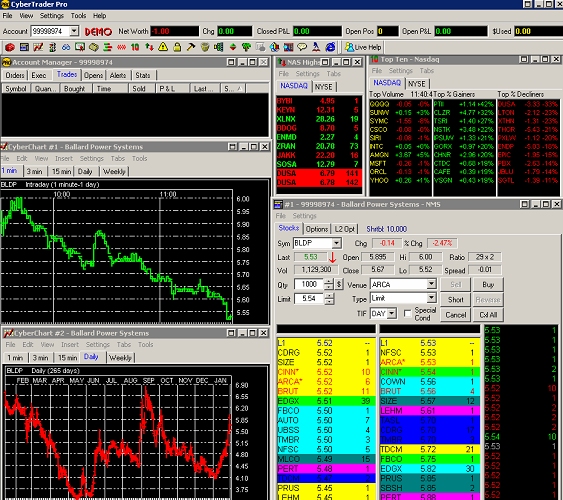The image size is (563, 500).
Task: Switch to the Orders tab in Account Manager
Action: [x=15, y=75]
